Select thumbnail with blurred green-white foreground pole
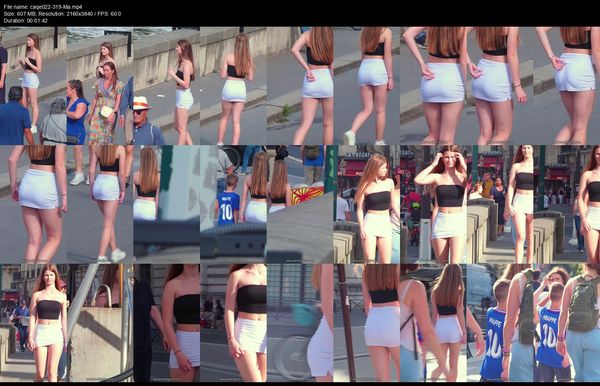This screenshot has height=386, width=600. (x=166, y=204)
